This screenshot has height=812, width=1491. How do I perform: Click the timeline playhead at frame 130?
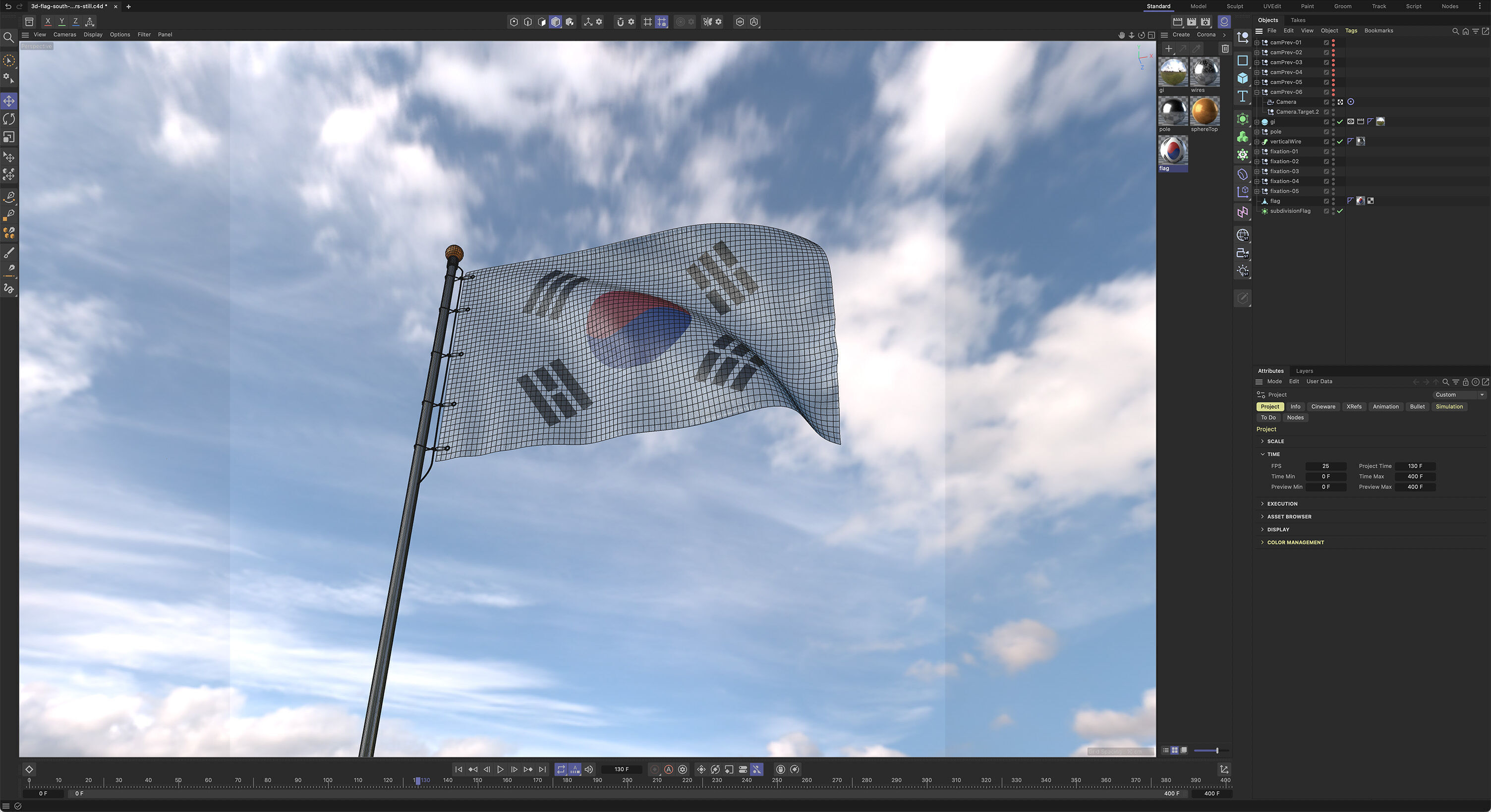[417, 781]
